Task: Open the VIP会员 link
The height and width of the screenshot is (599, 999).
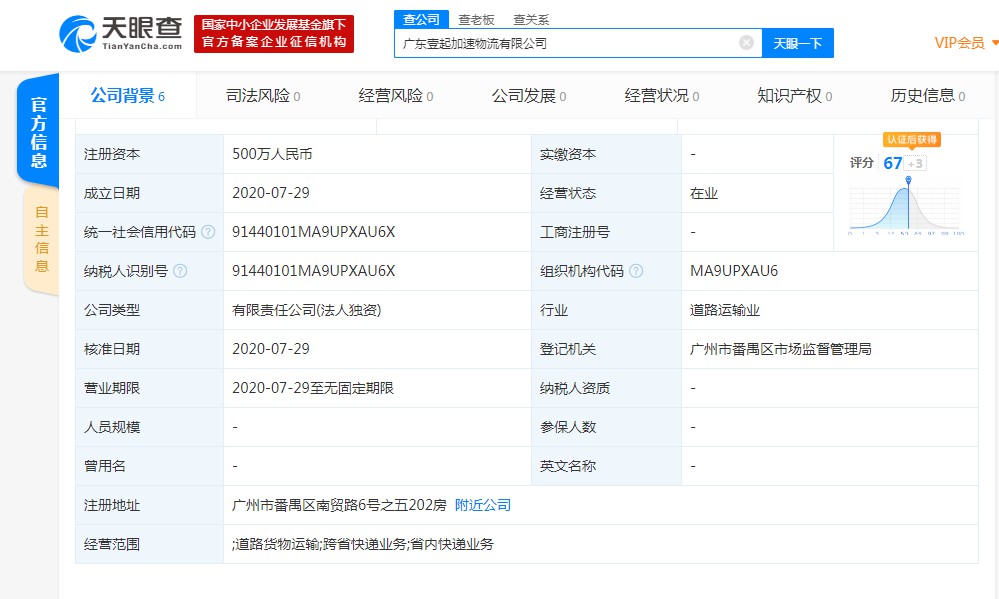Action: coord(959,43)
